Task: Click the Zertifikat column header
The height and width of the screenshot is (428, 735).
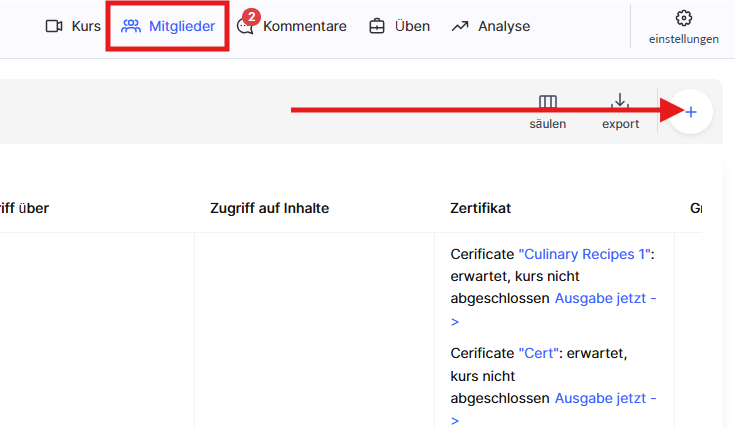Action: [481, 208]
